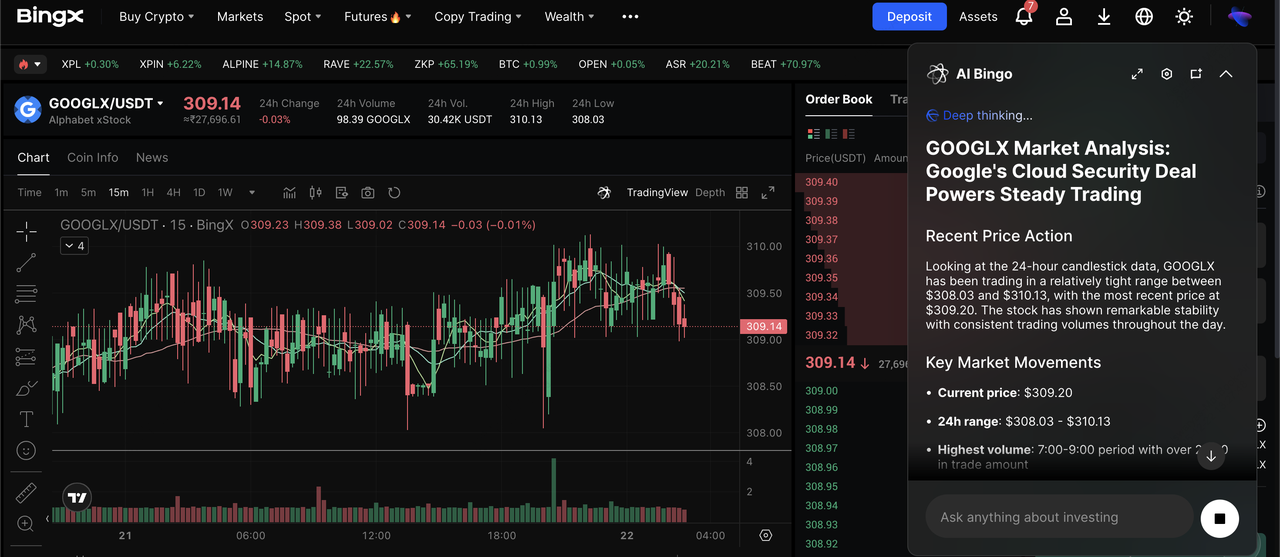
Task: Open more time intervals dropdown
Action: pyautogui.click(x=252, y=193)
